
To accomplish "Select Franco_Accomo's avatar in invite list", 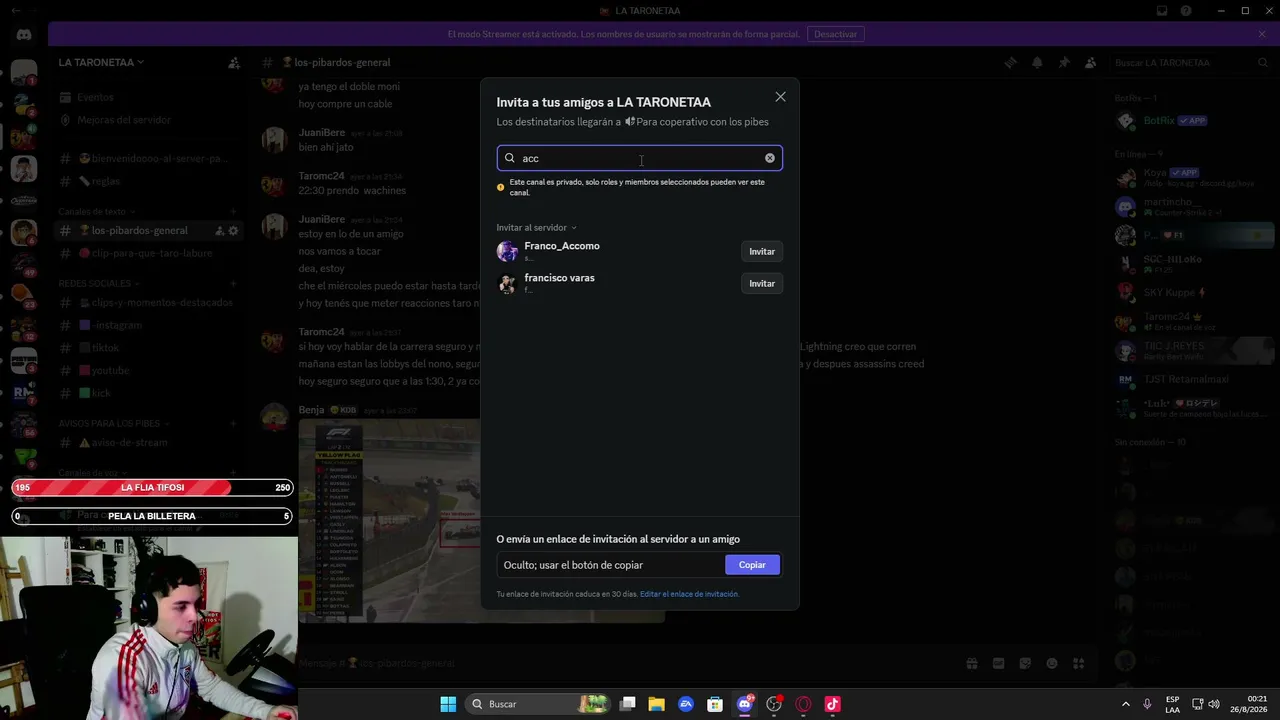I will [508, 251].
